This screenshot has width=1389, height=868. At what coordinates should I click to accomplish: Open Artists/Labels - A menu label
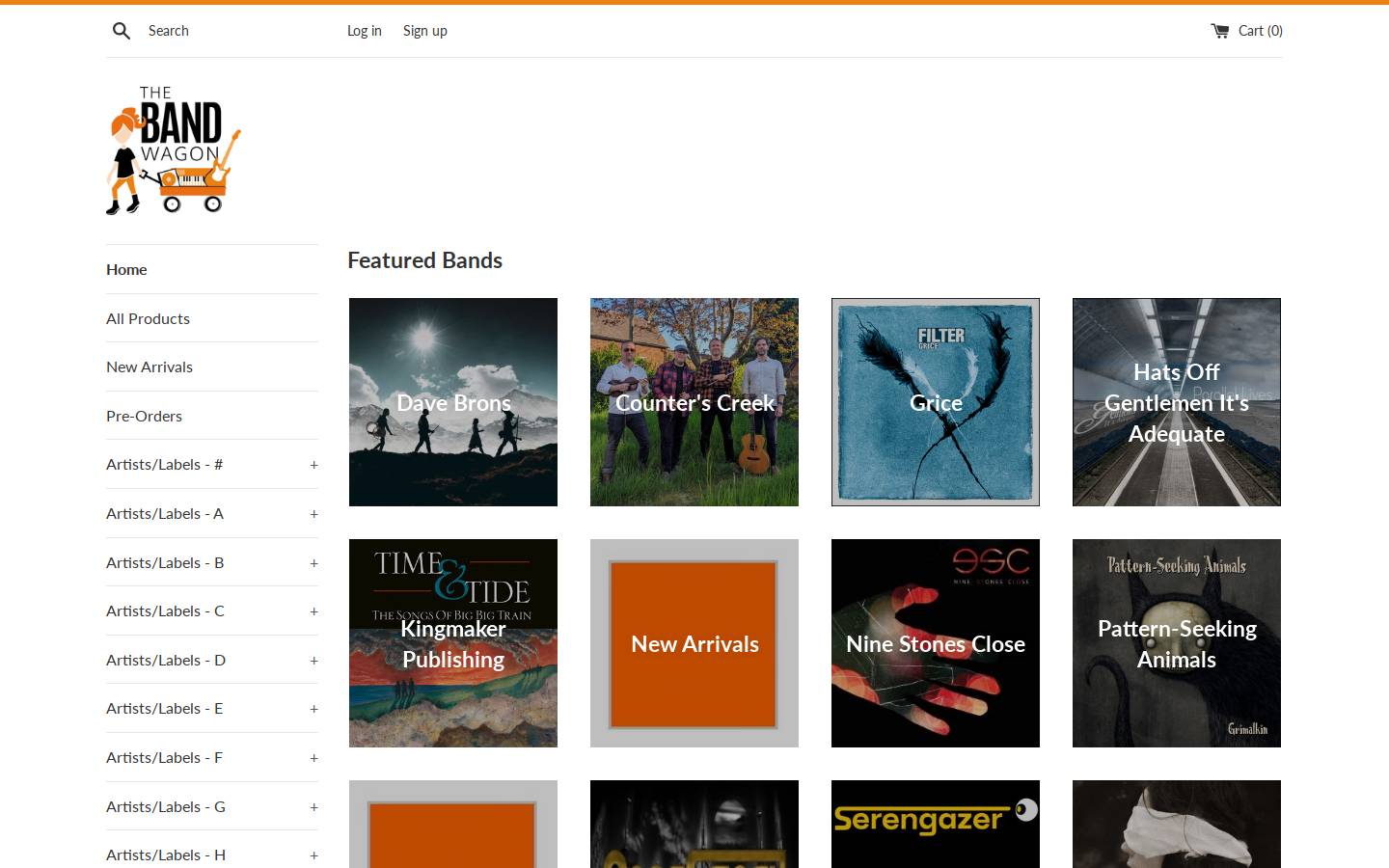pyautogui.click(x=165, y=513)
